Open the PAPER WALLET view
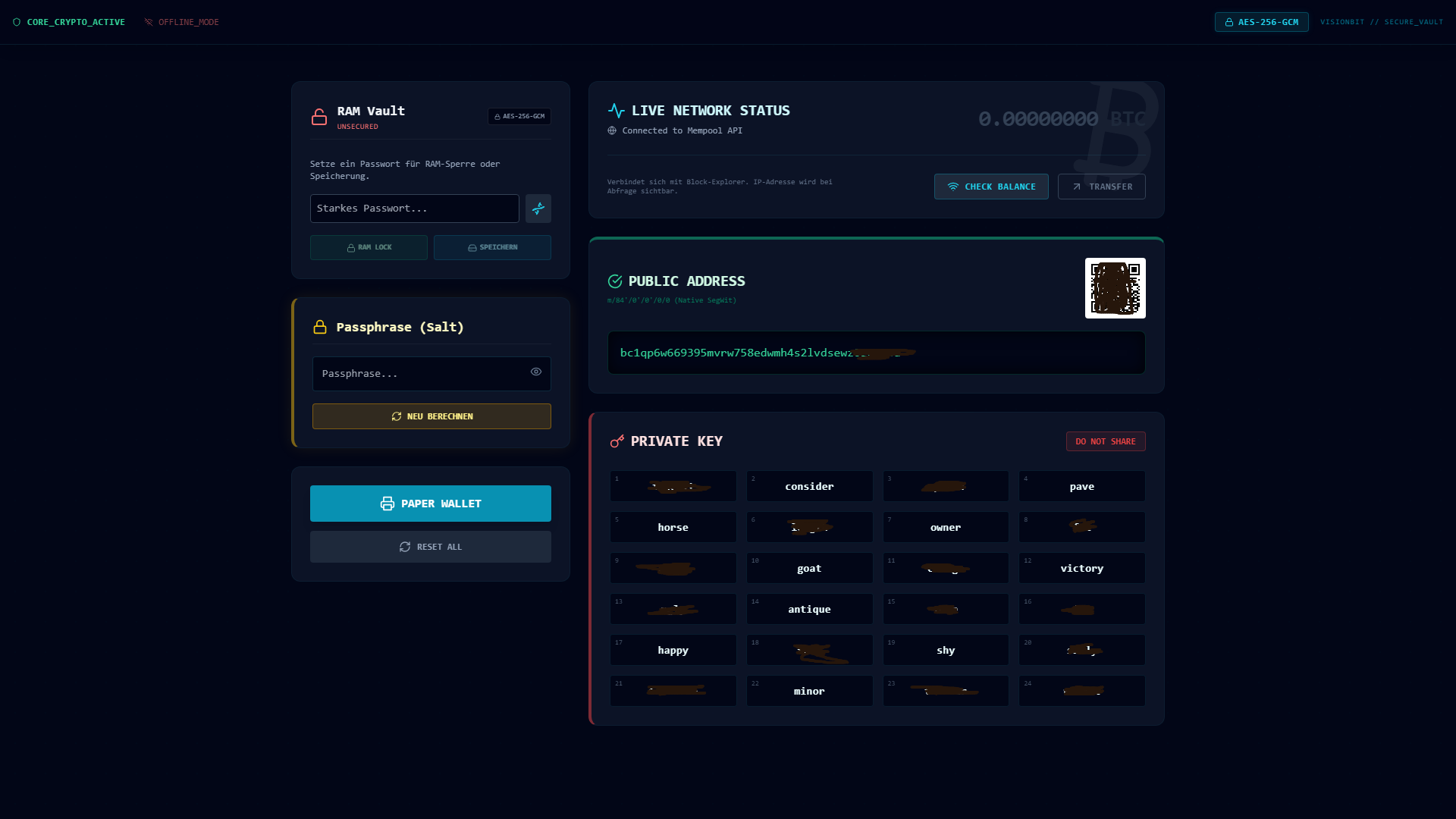This screenshot has height=819, width=1456. (430, 503)
